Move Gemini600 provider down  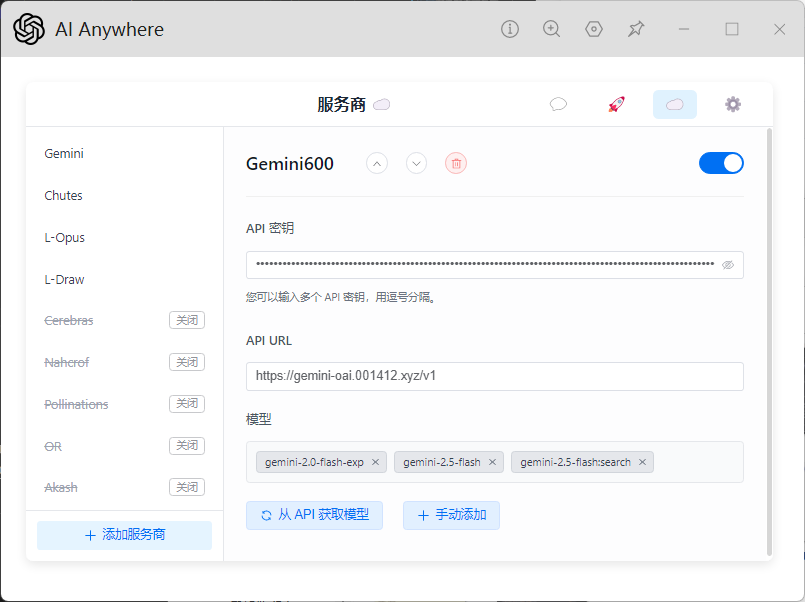pos(416,164)
